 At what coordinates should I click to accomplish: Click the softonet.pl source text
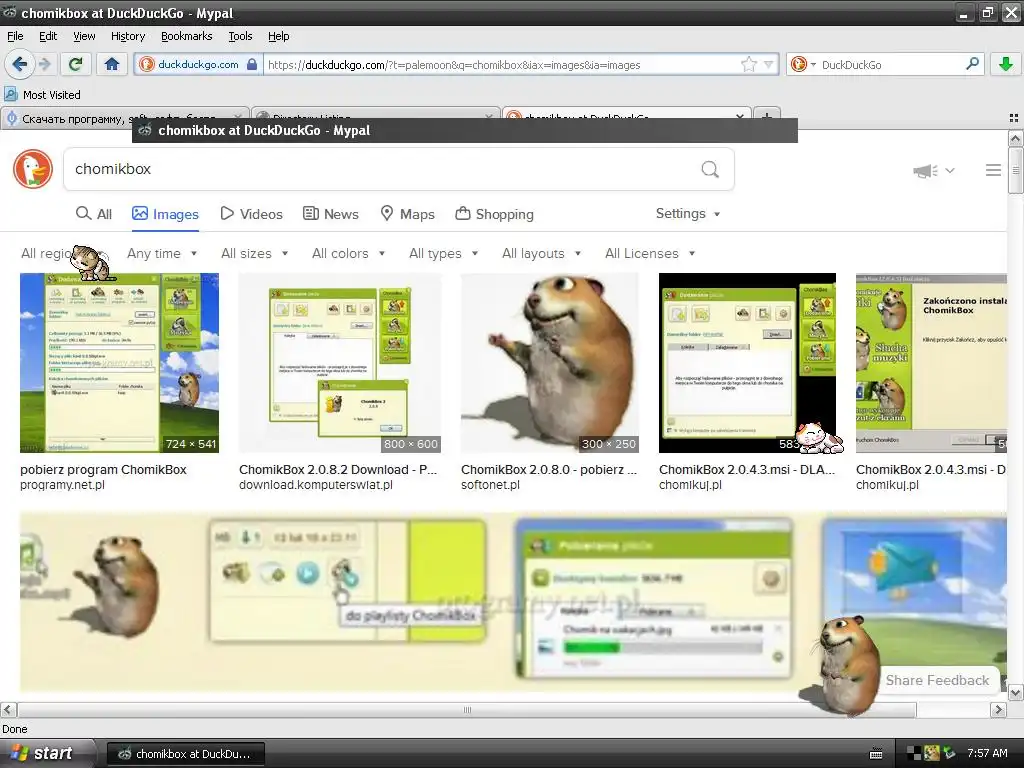[490, 485]
